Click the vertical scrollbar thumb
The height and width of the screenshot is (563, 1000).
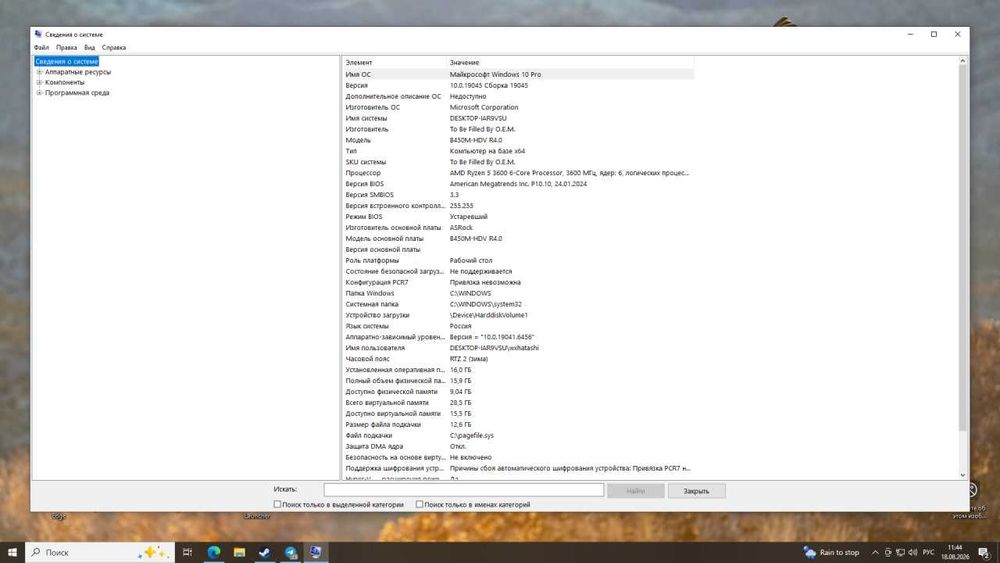(962, 247)
